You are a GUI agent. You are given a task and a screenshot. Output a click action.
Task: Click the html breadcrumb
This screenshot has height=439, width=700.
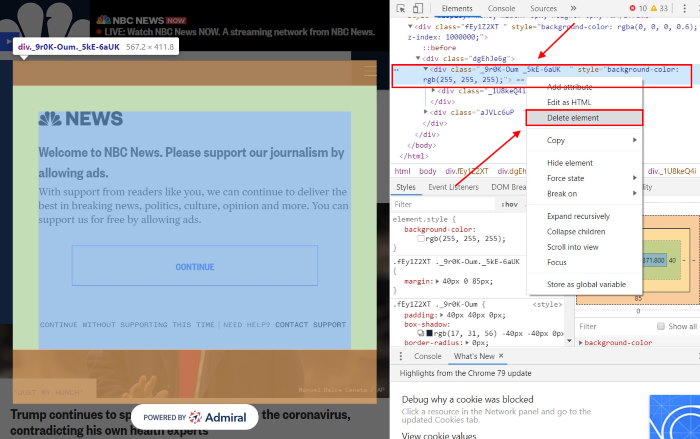pyautogui.click(x=402, y=171)
